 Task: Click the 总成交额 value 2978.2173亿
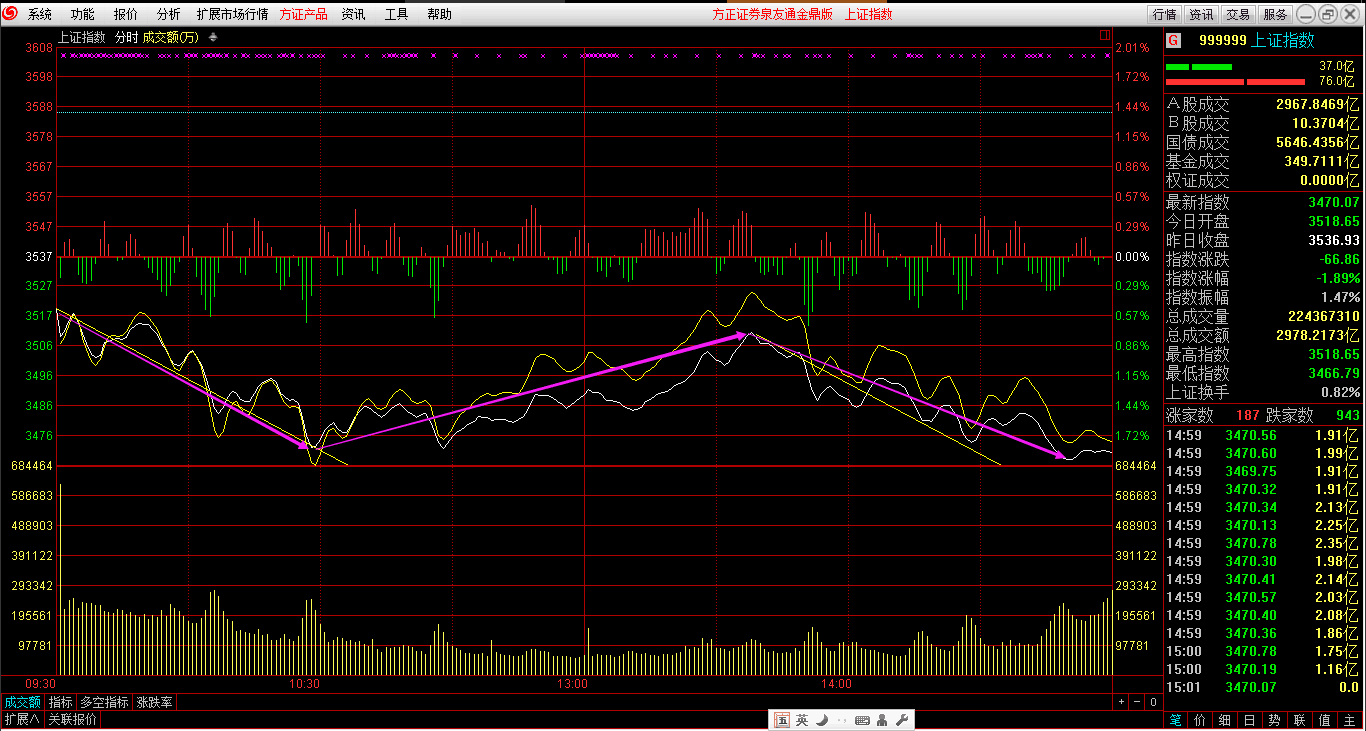pyautogui.click(x=1317, y=335)
